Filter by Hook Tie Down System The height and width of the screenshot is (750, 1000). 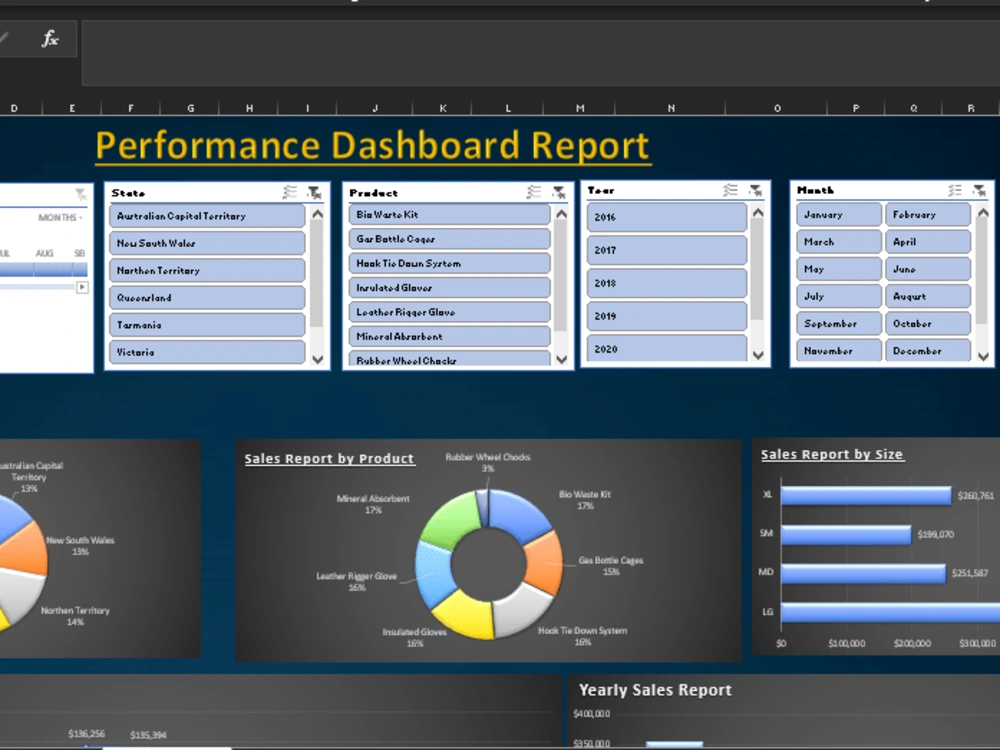tap(450, 263)
